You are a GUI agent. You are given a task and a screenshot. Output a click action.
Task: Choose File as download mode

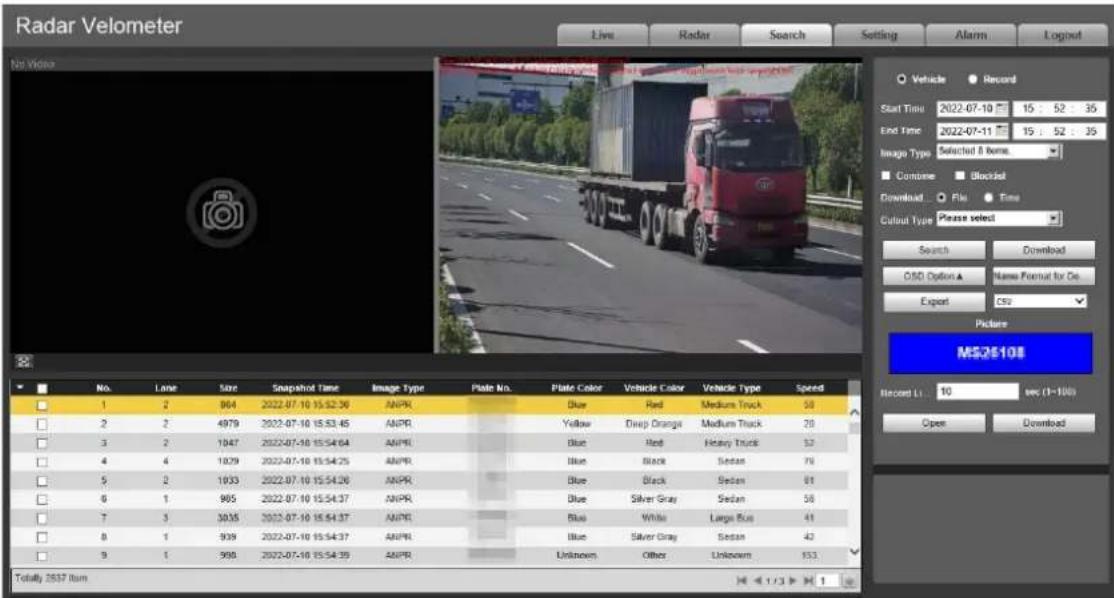pyautogui.click(x=941, y=197)
